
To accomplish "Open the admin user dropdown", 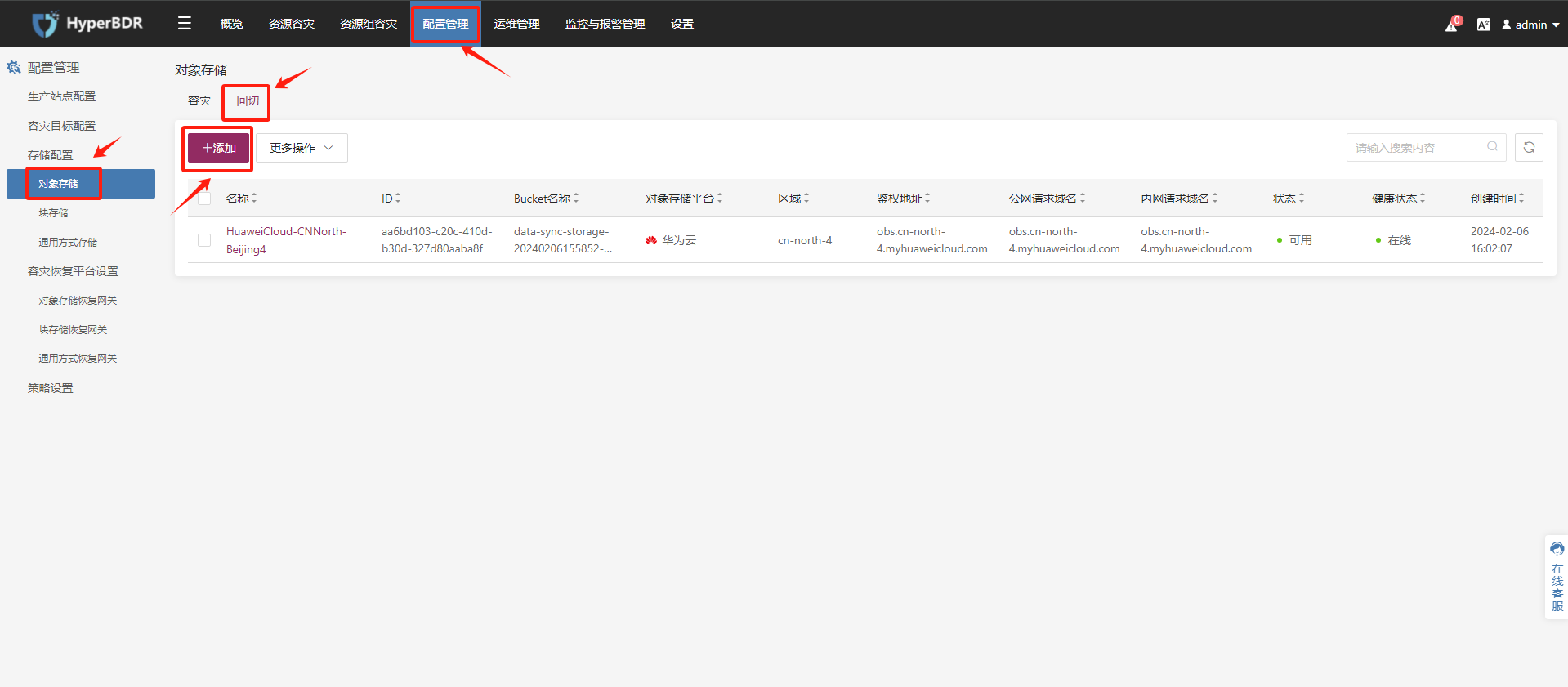I will tap(1530, 25).
